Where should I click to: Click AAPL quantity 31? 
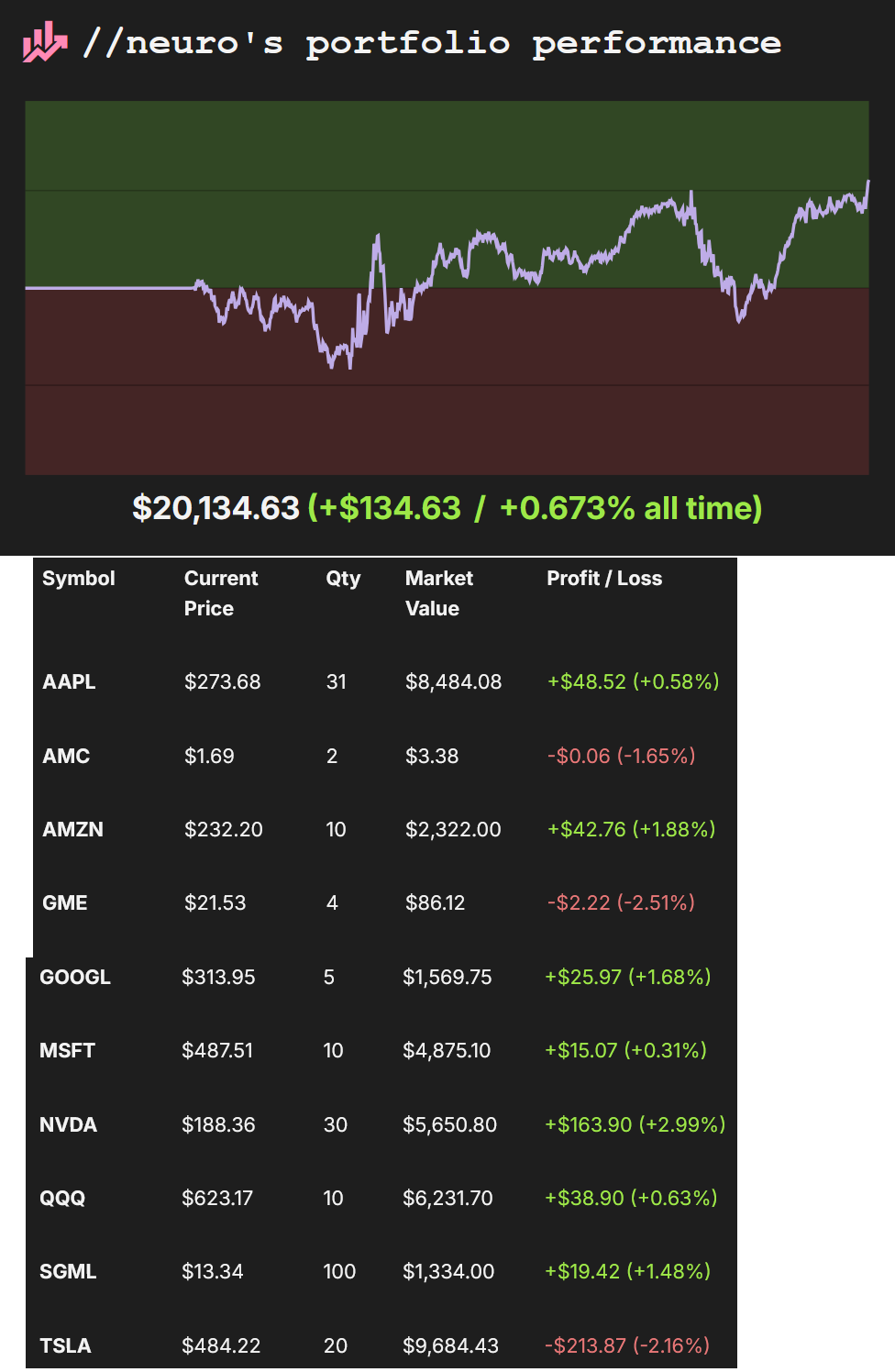337,682
